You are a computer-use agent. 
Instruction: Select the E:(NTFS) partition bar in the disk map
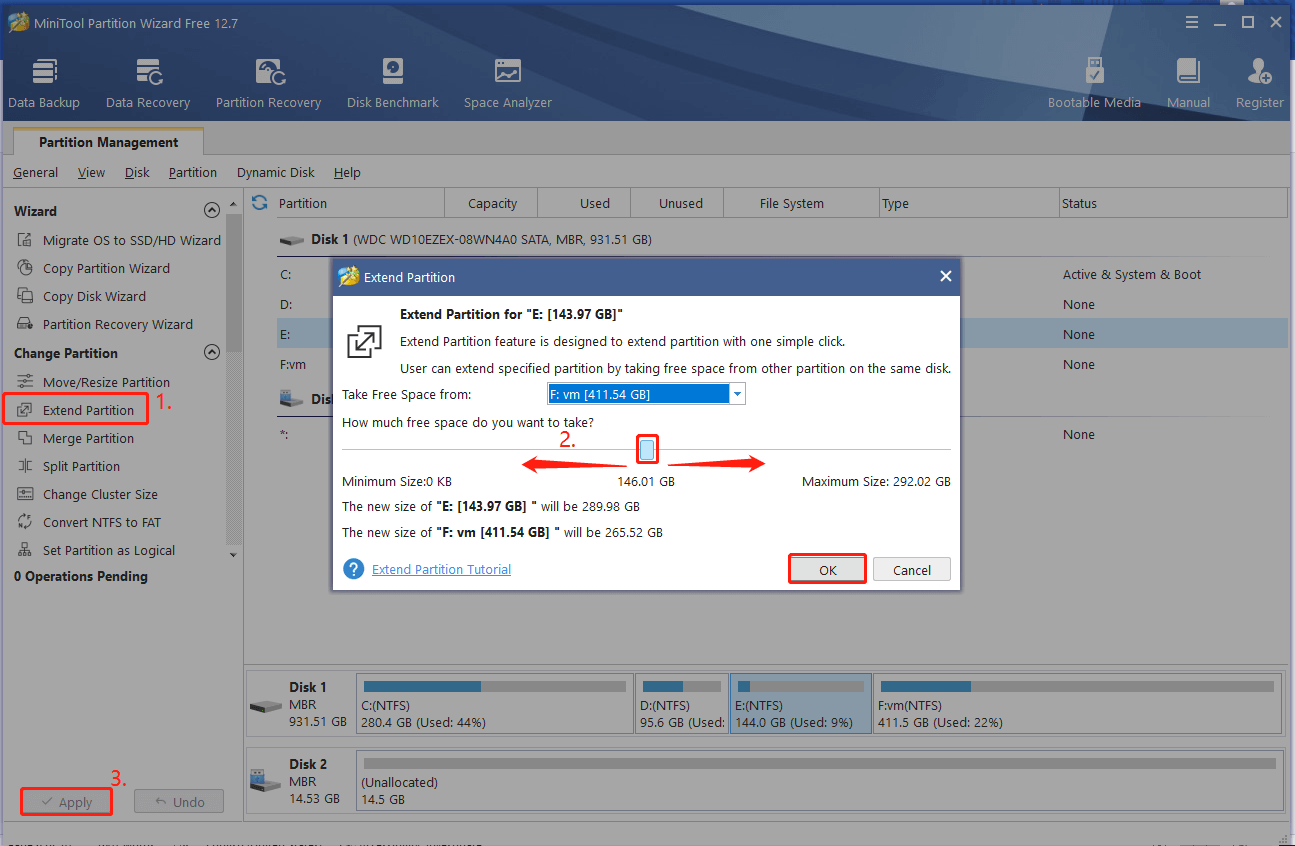click(x=801, y=704)
